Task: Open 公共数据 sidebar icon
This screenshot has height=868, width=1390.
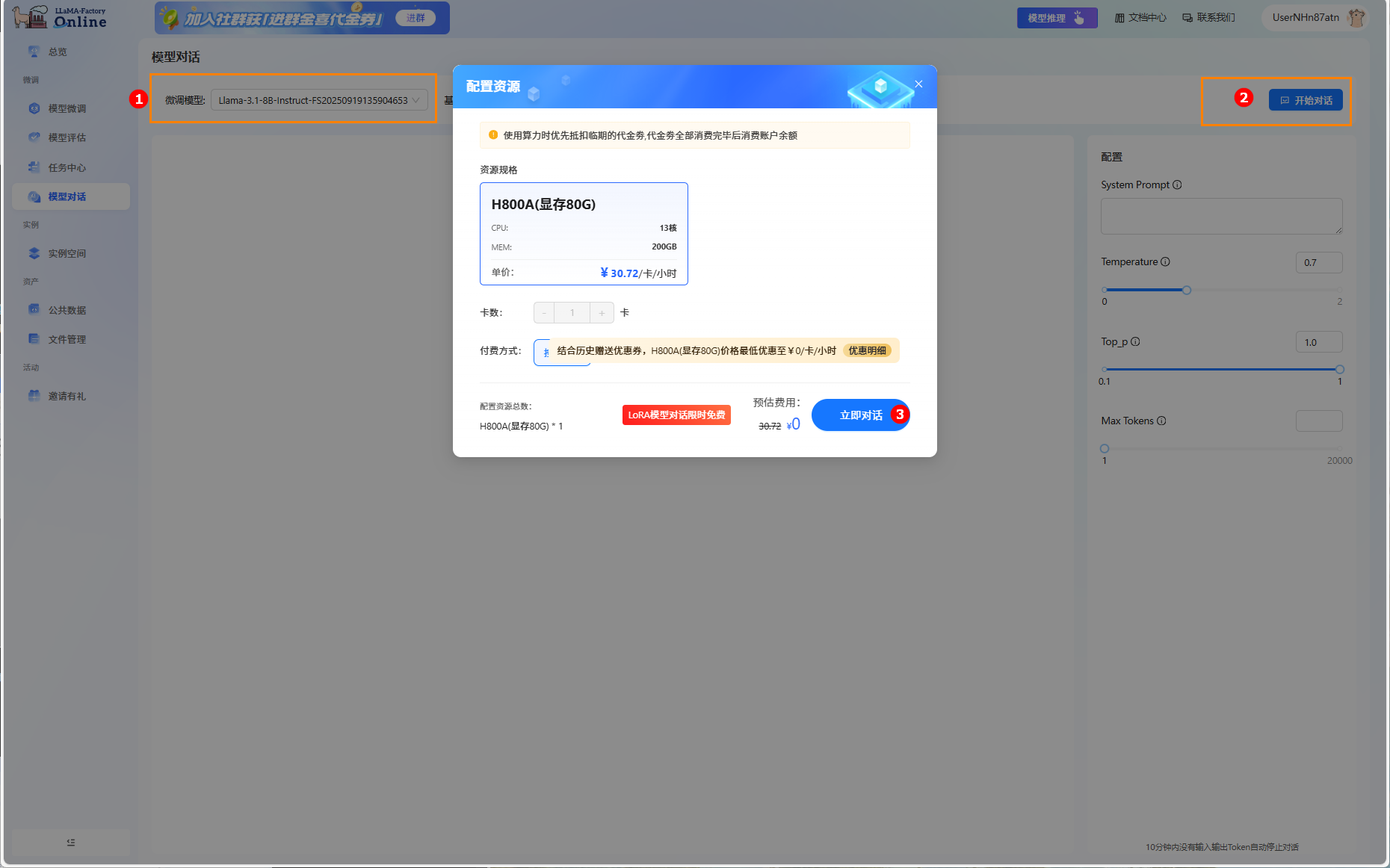Action: [x=34, y=309]
